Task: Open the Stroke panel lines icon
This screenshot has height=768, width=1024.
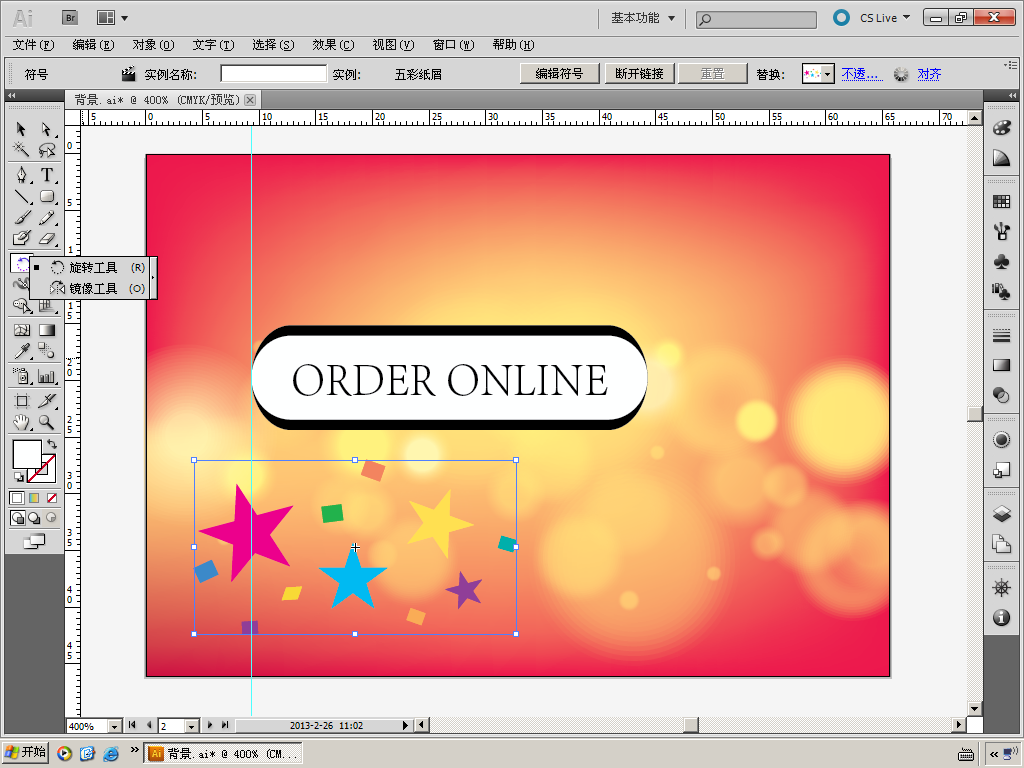Action: [1001, 336]
